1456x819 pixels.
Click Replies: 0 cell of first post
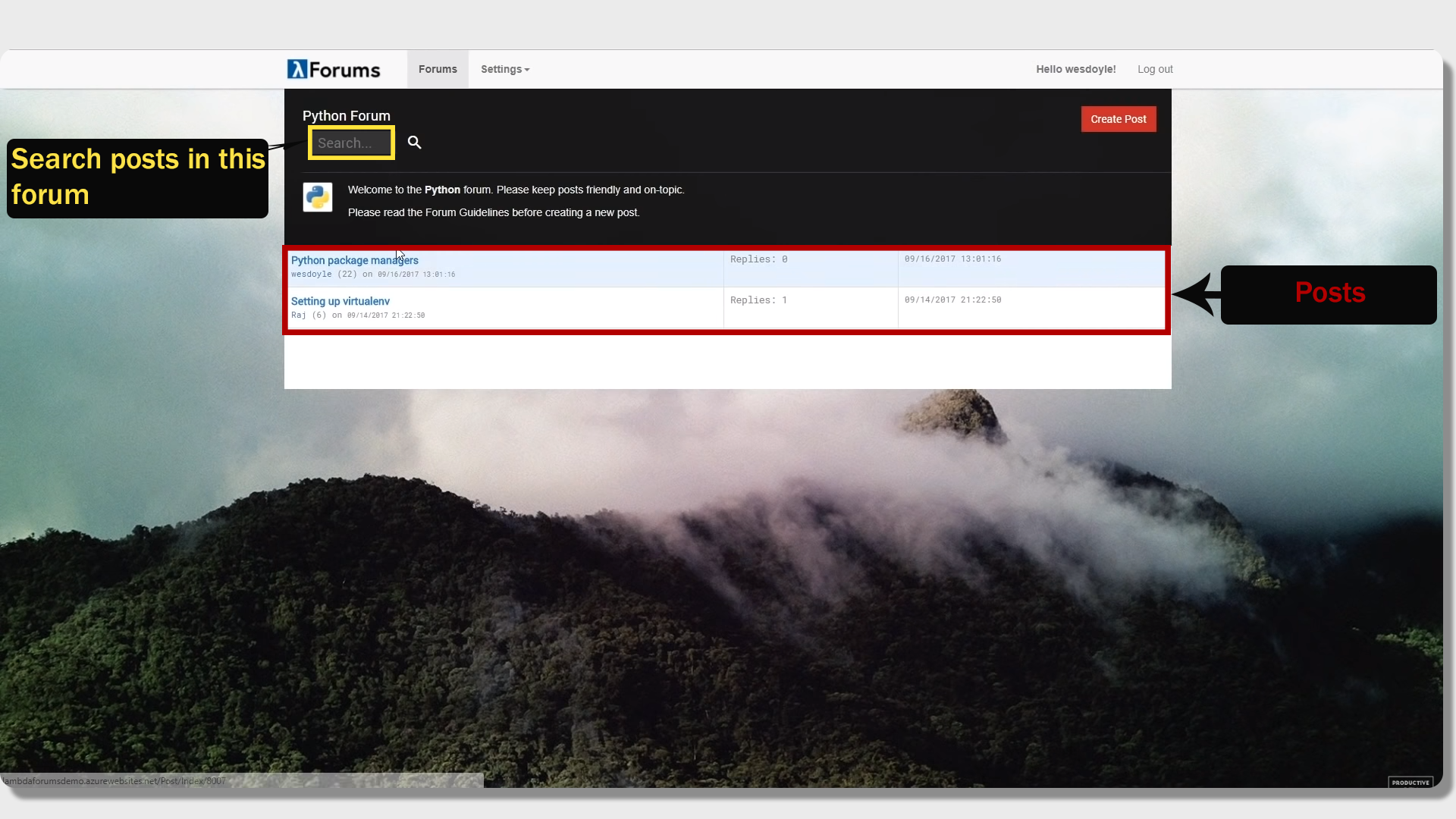759,259
